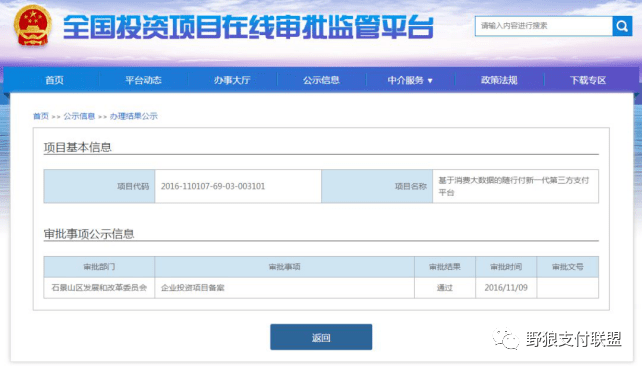The height and width of the screenshot is (368, 642).
Task: Click the 公示信息 breadcrumb link
Action: (79, 116)
